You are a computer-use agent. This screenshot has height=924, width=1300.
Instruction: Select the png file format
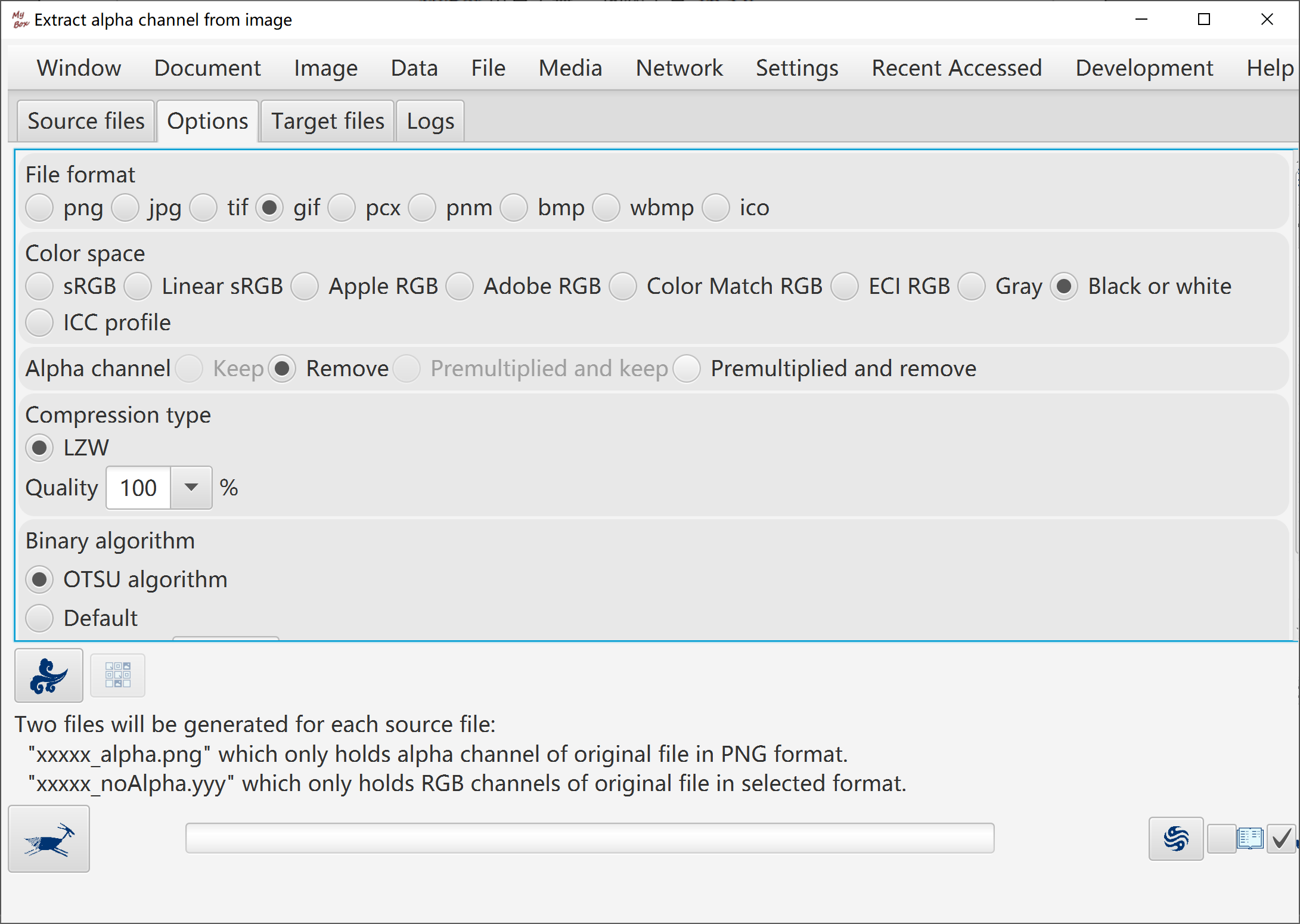click(x=40, y=207)
